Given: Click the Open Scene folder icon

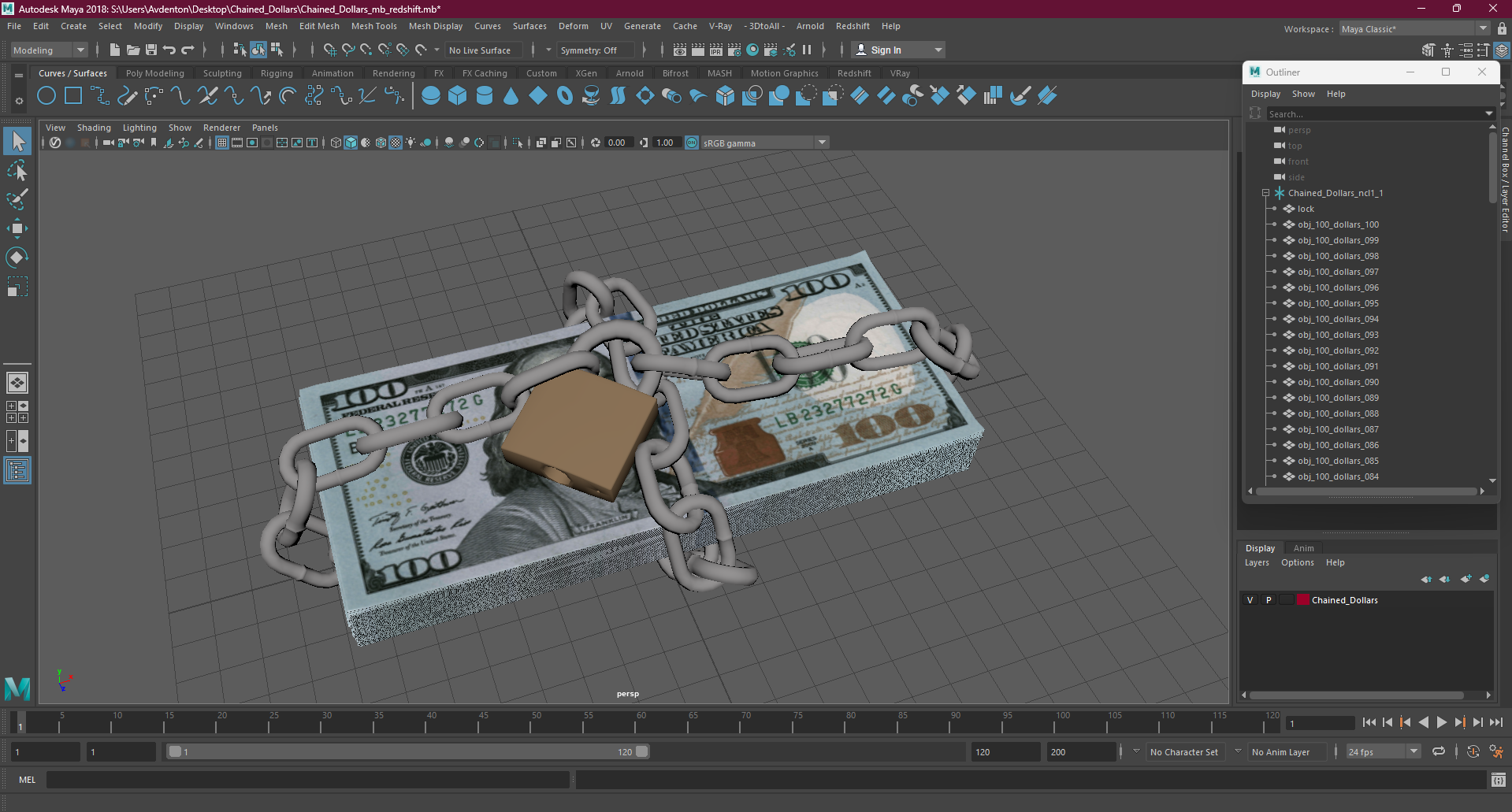Looking at the screenshot, I should 133,50.
